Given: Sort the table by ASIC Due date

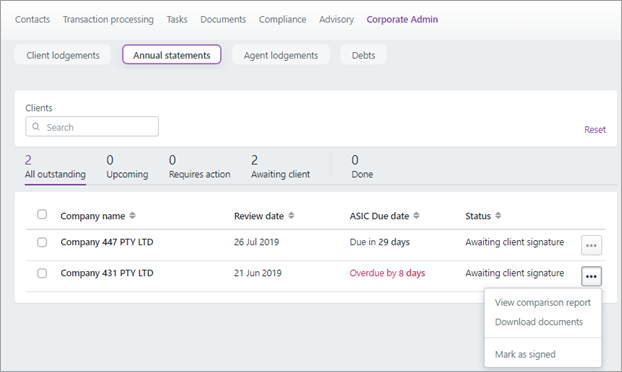Looking at the screenshot, I should [x=416, y=215].
